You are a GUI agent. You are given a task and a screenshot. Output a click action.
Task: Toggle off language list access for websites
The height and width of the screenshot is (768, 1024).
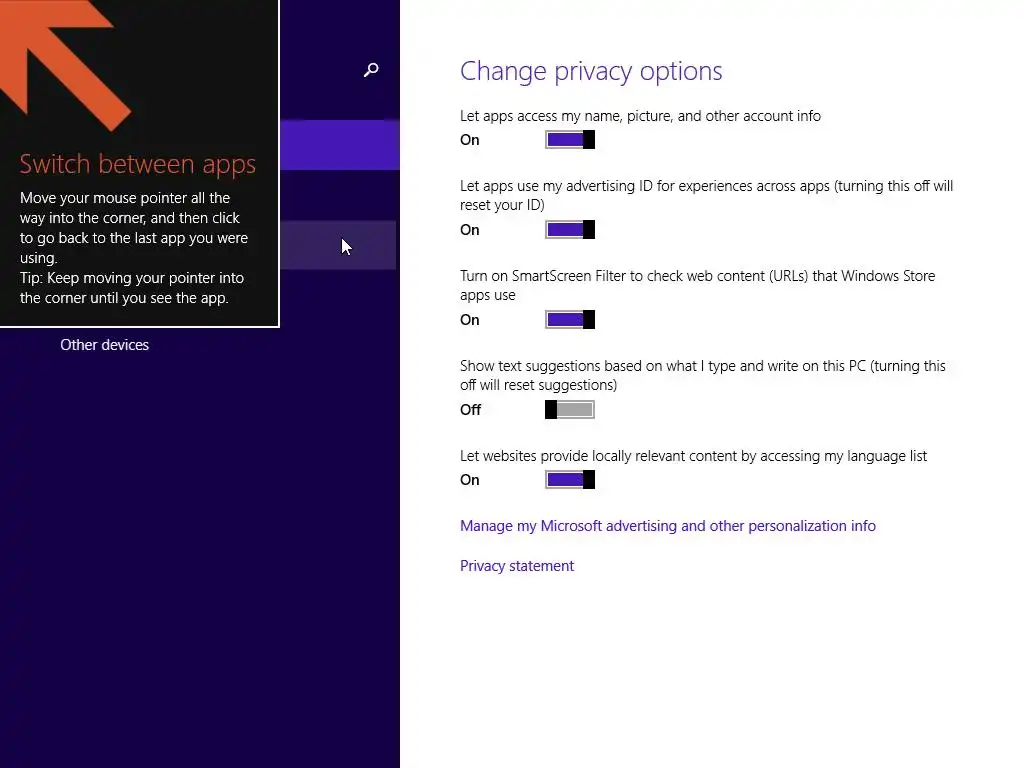point(570,480)
